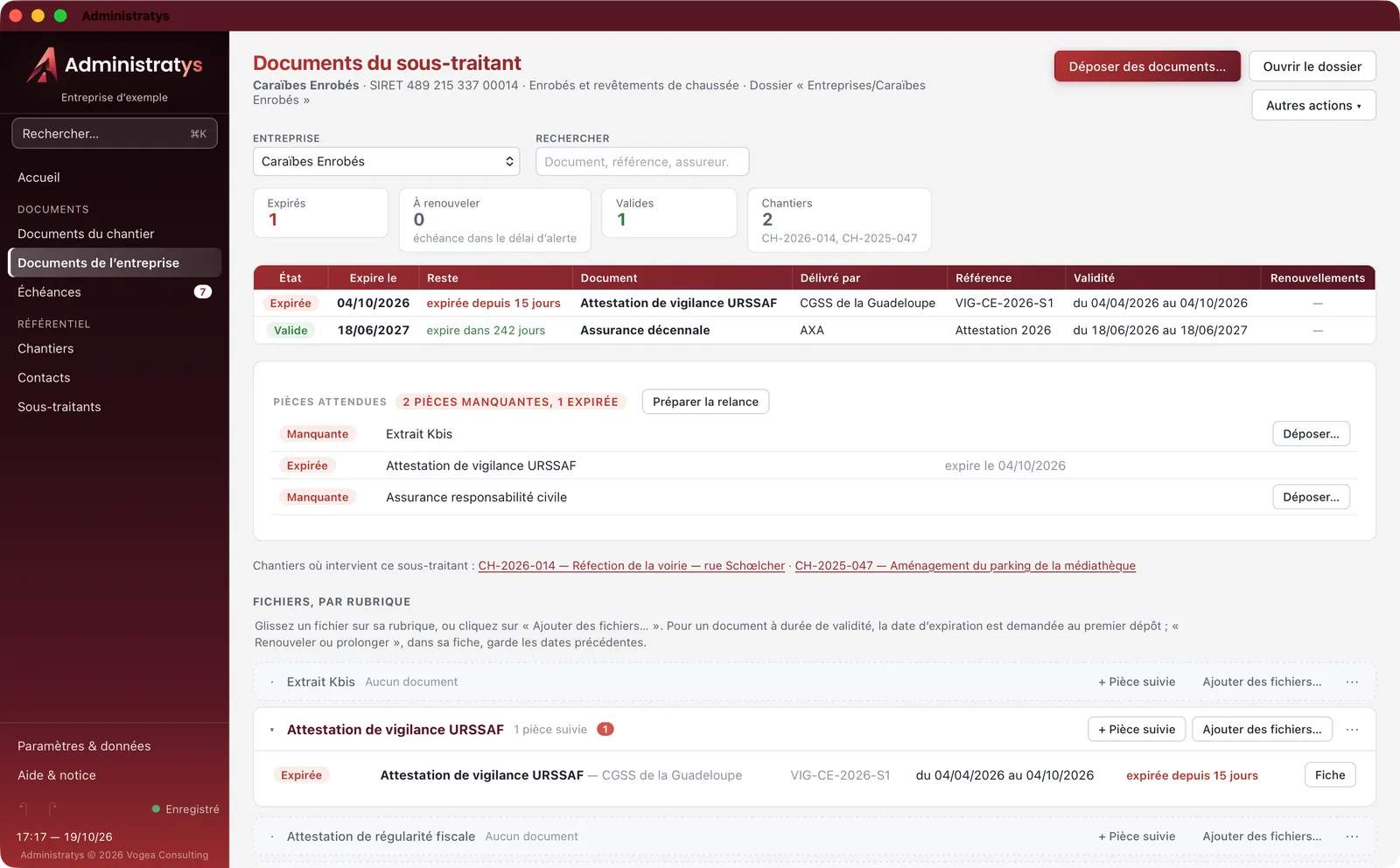Viewport: 1400px width, 868px height.
Task: Click the Échéances badge showing 7
Action: [203, 292]
